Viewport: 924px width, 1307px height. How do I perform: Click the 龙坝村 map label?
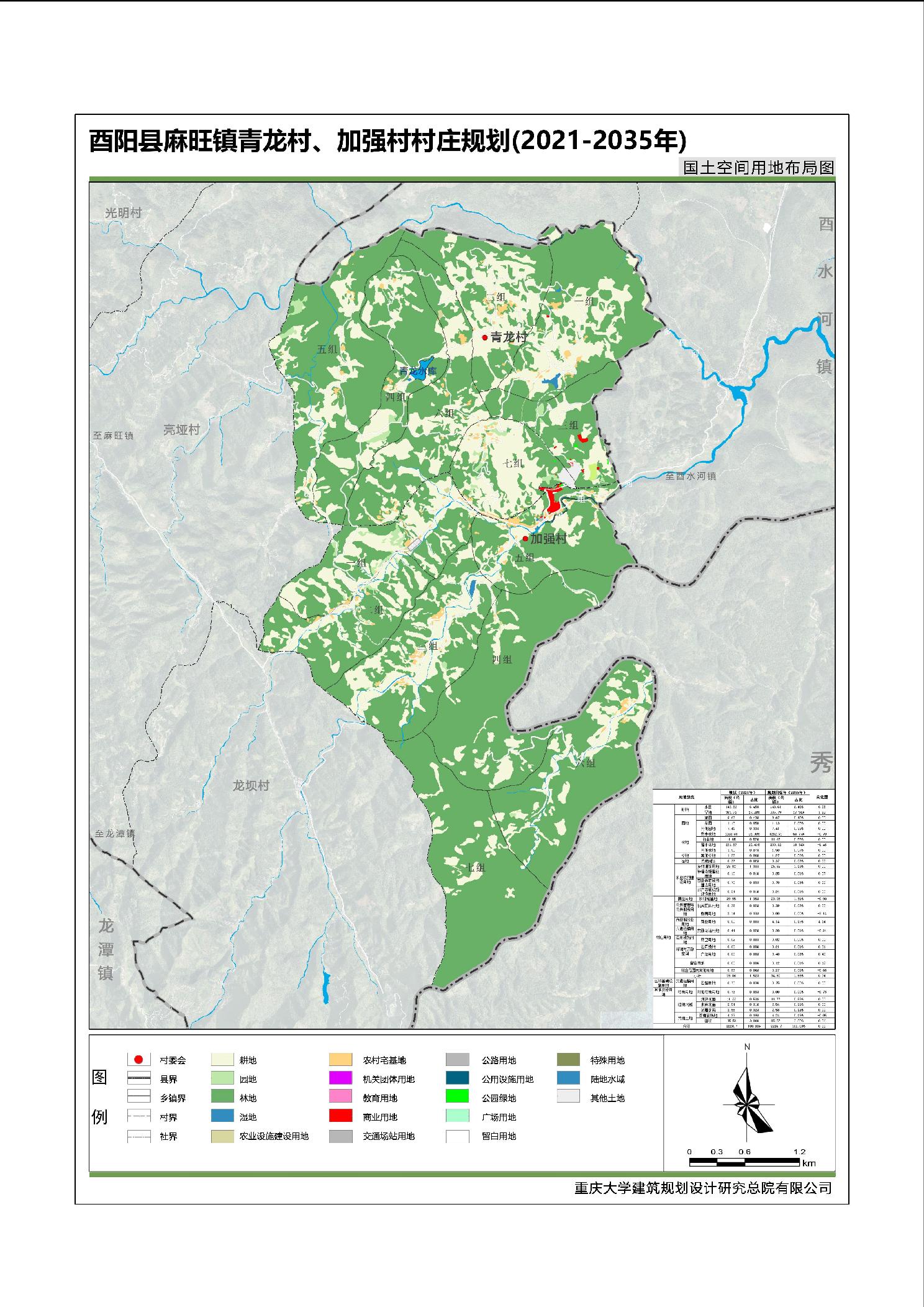coord(251,785)
